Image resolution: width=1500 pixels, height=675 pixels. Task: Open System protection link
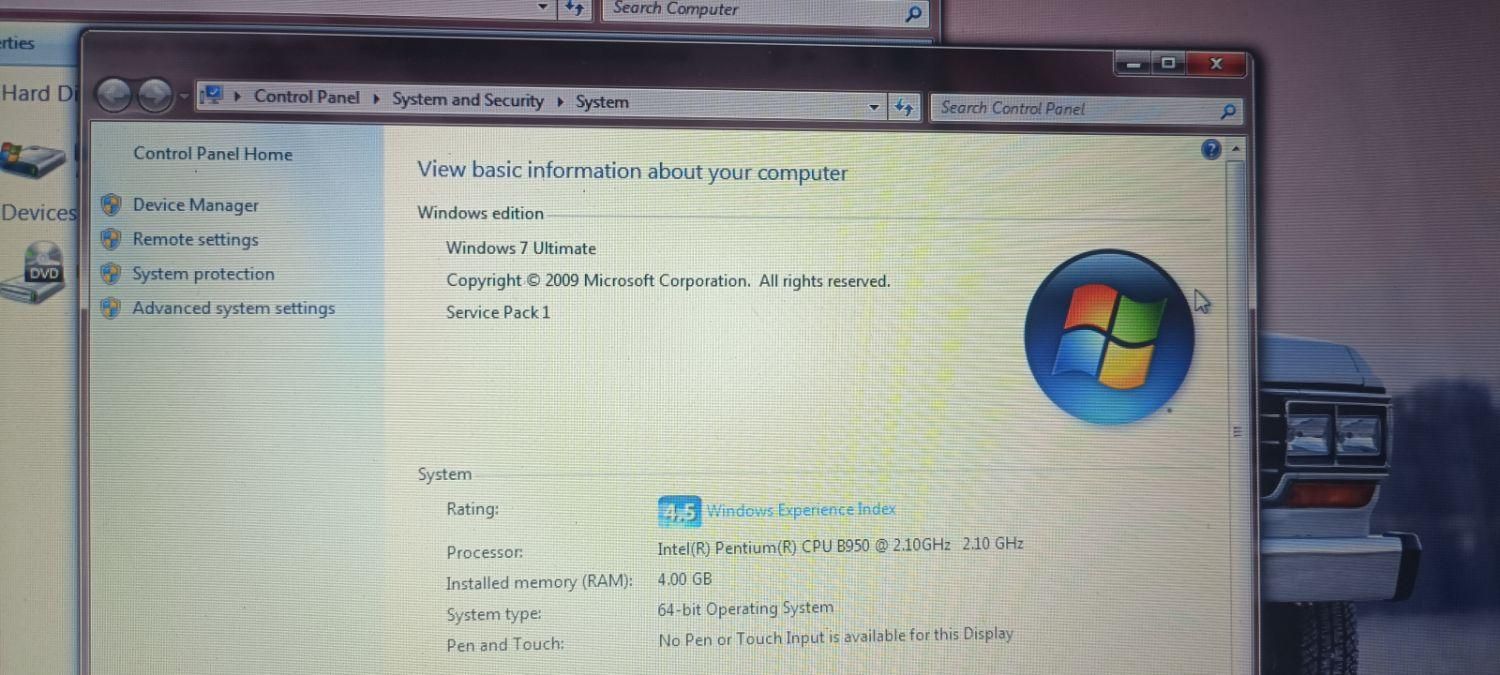(x=203, y=274)
